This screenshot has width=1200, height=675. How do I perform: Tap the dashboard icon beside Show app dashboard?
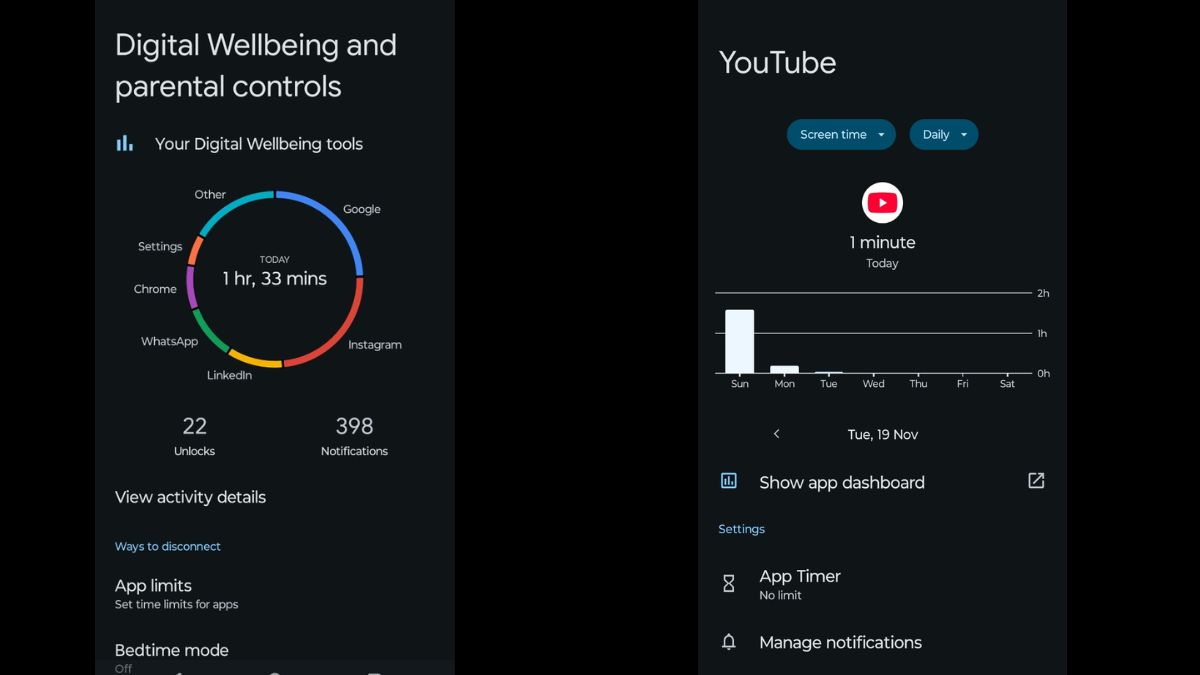pos(729,481)
